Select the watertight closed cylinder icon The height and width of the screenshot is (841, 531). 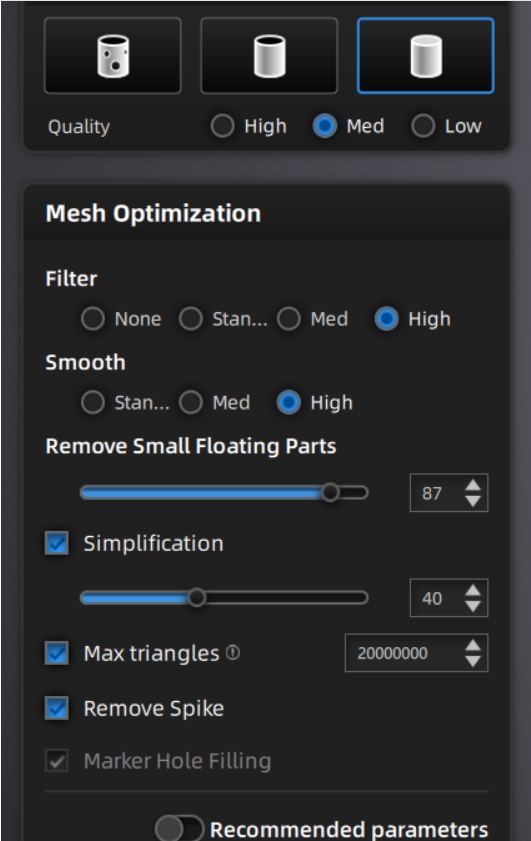pos(425,56)
